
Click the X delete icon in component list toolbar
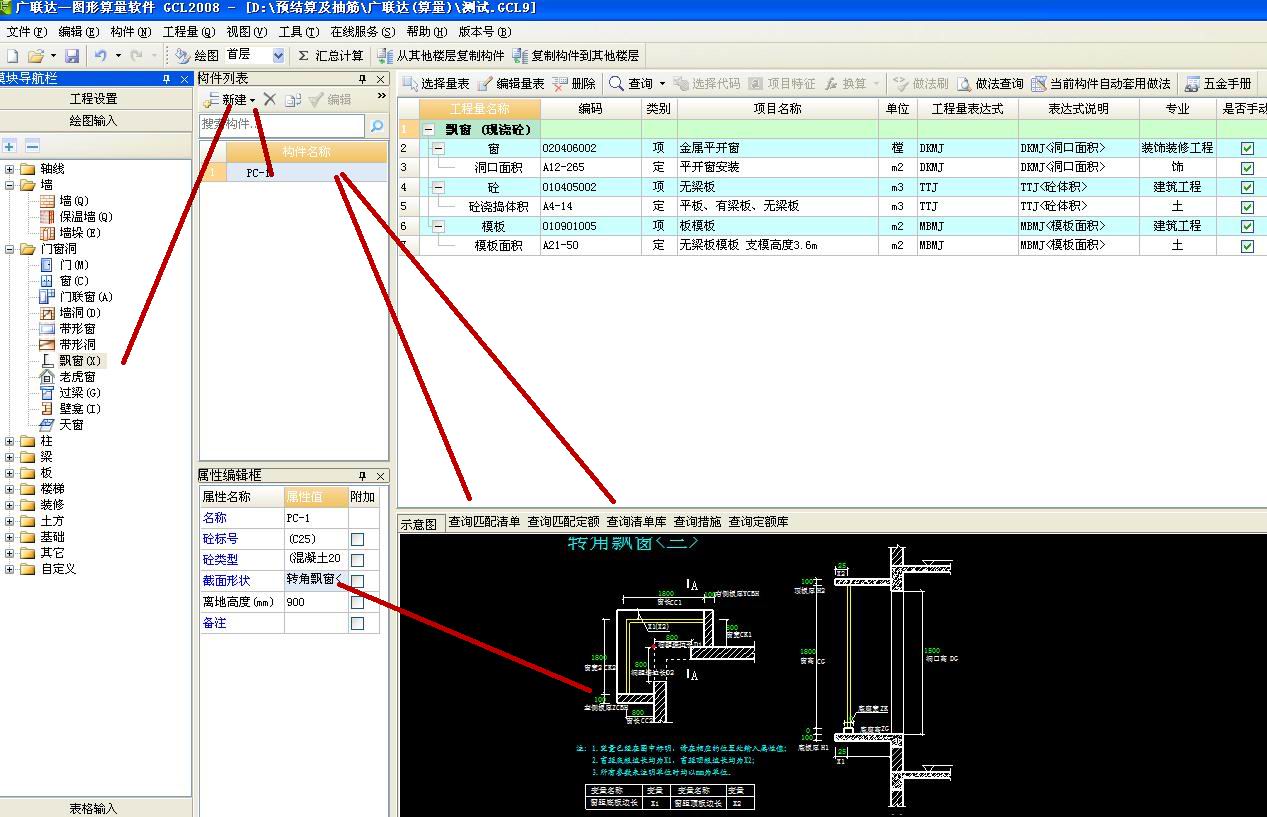point(269,100)
